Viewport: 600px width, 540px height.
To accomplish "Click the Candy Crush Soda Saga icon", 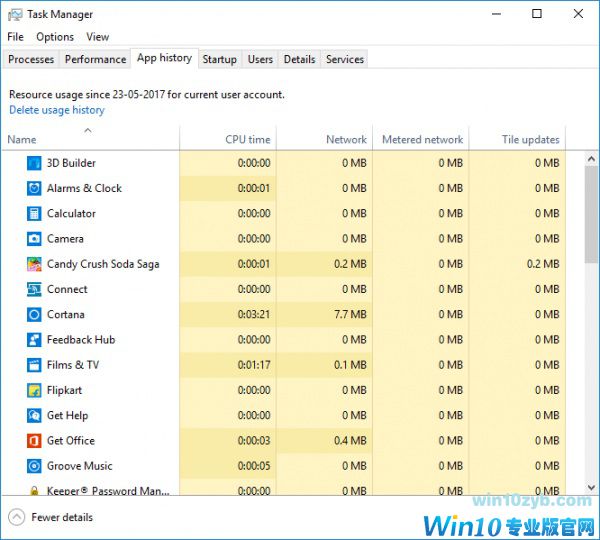I will click(x=34, y=264).
